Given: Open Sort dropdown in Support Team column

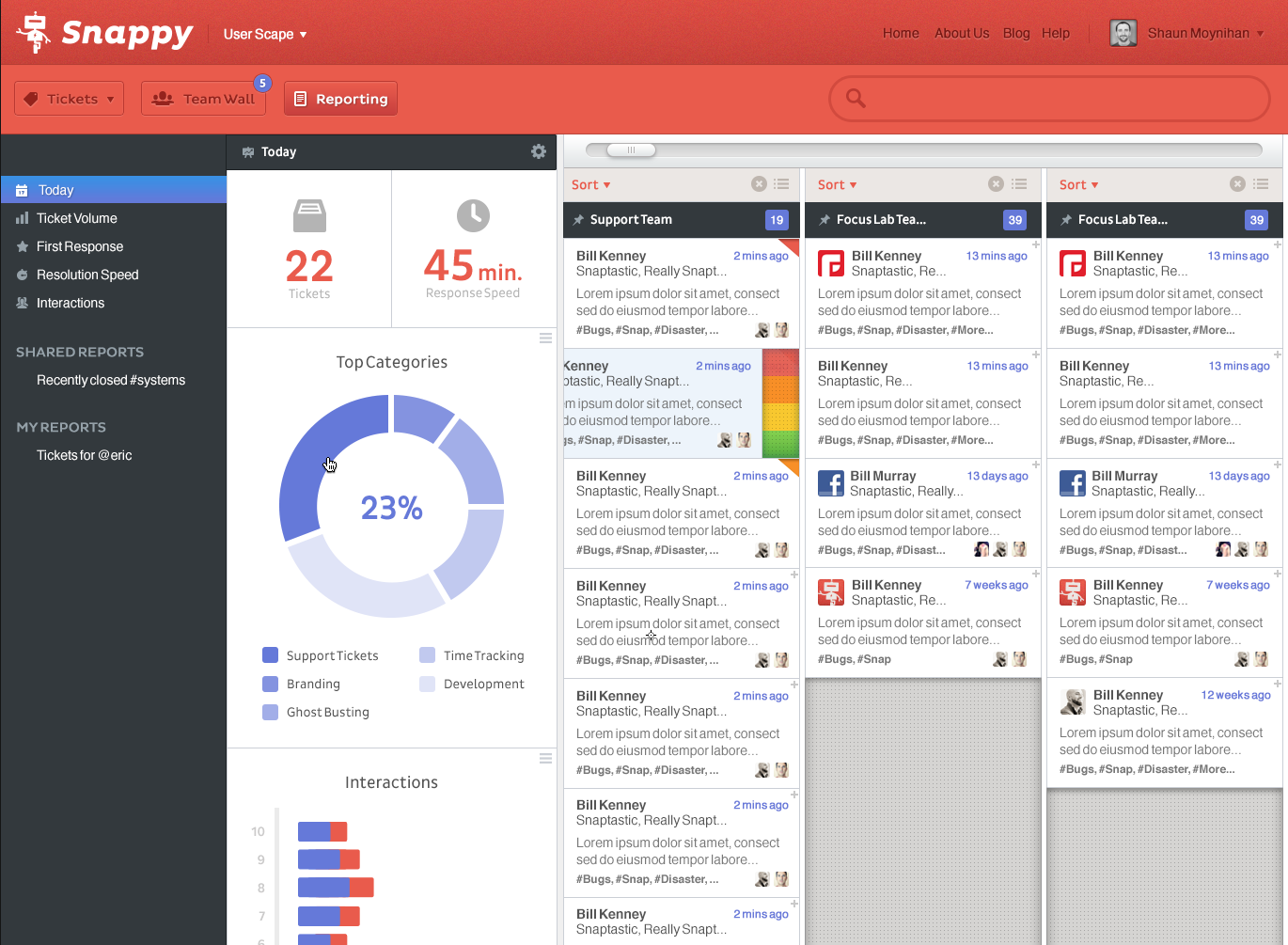Looking at the screenshot, I should (x=591, y=185).
